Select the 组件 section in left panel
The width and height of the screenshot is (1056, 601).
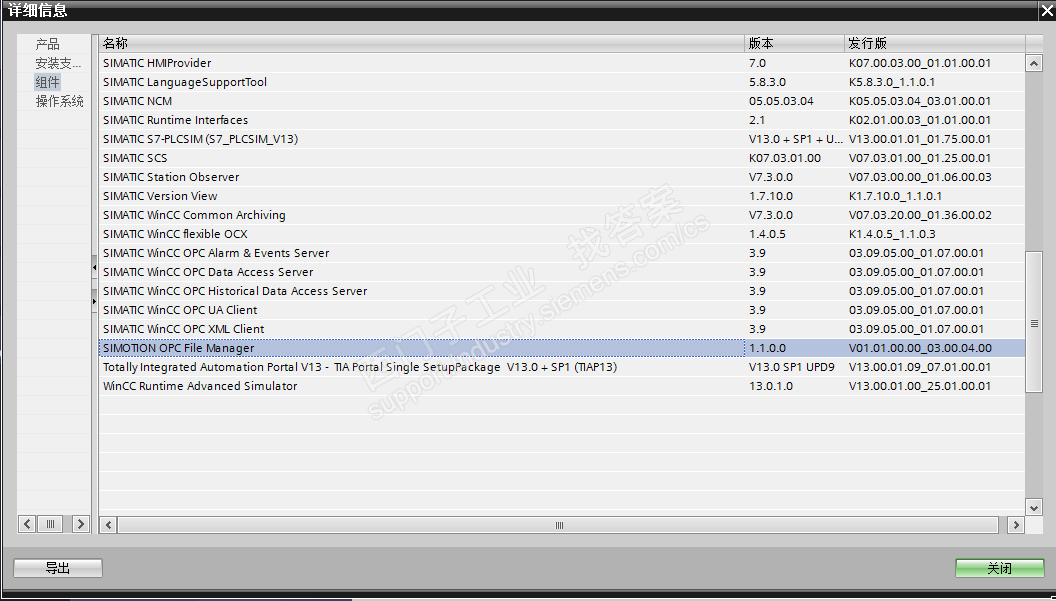(x=47, y=82)
